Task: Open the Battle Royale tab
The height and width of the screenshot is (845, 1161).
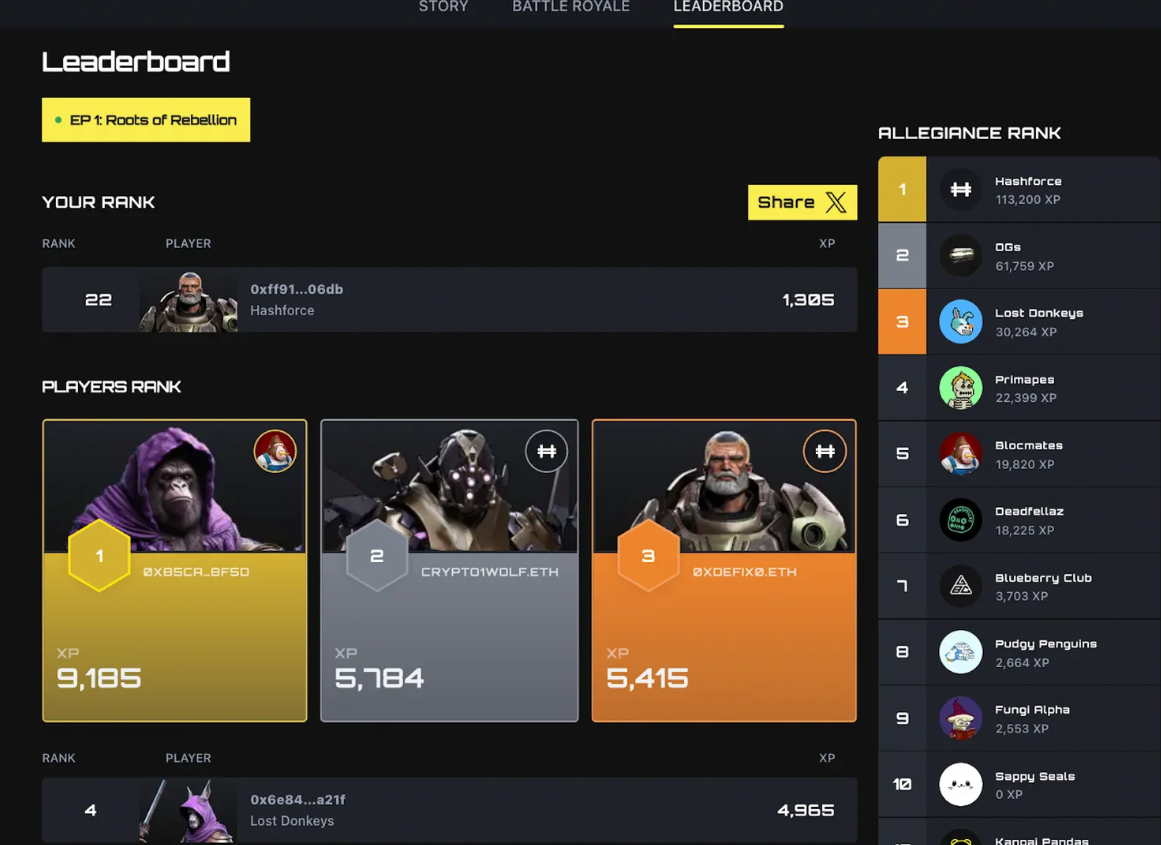Action: [x=571, y=7]
